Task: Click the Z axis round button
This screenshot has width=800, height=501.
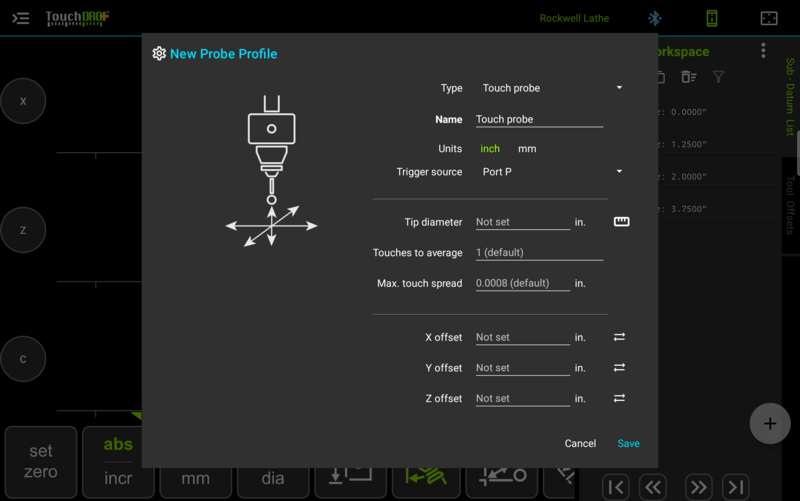Action: click(23, 230)
